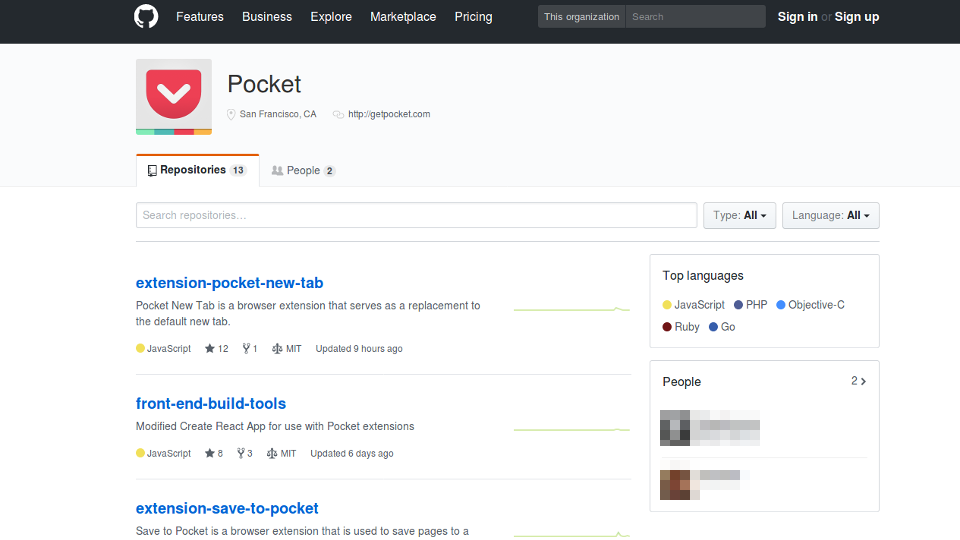The image size is (960, 540).
Task: Click the yellow JavaScript color dot in Top languages
Action: click(x=667, y=305)
